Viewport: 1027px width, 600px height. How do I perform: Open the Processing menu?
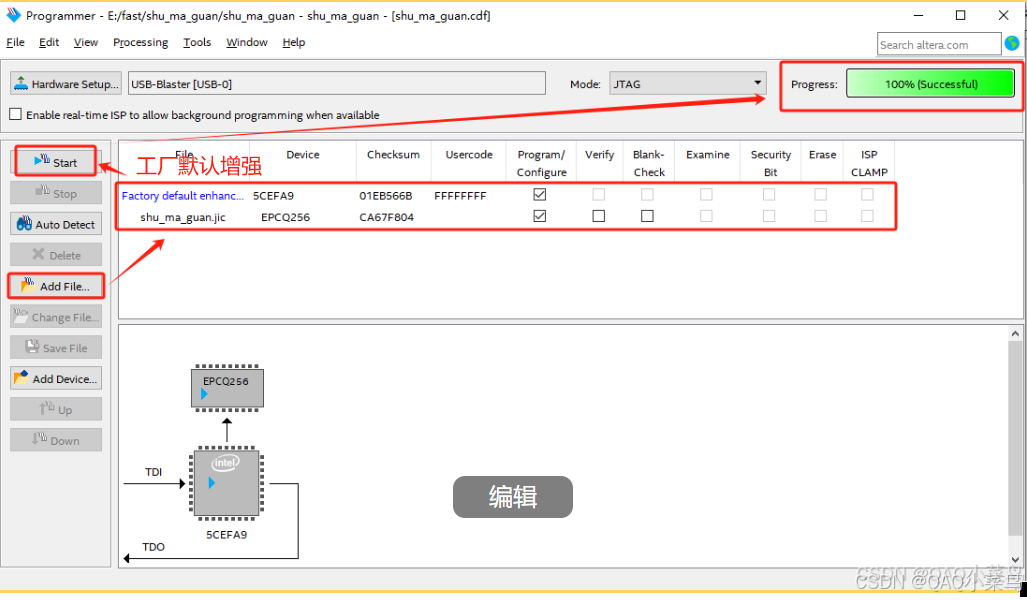pos(140,42)
